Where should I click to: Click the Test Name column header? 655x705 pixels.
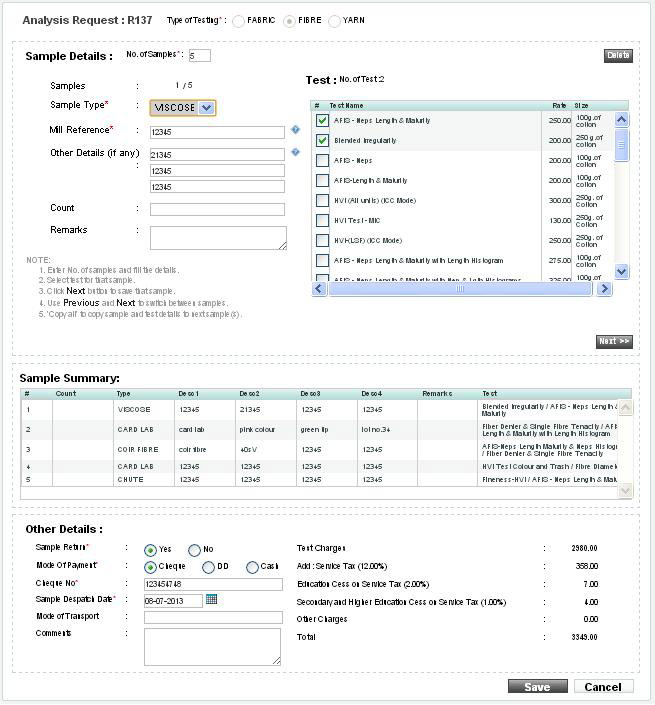coord(346,106)
